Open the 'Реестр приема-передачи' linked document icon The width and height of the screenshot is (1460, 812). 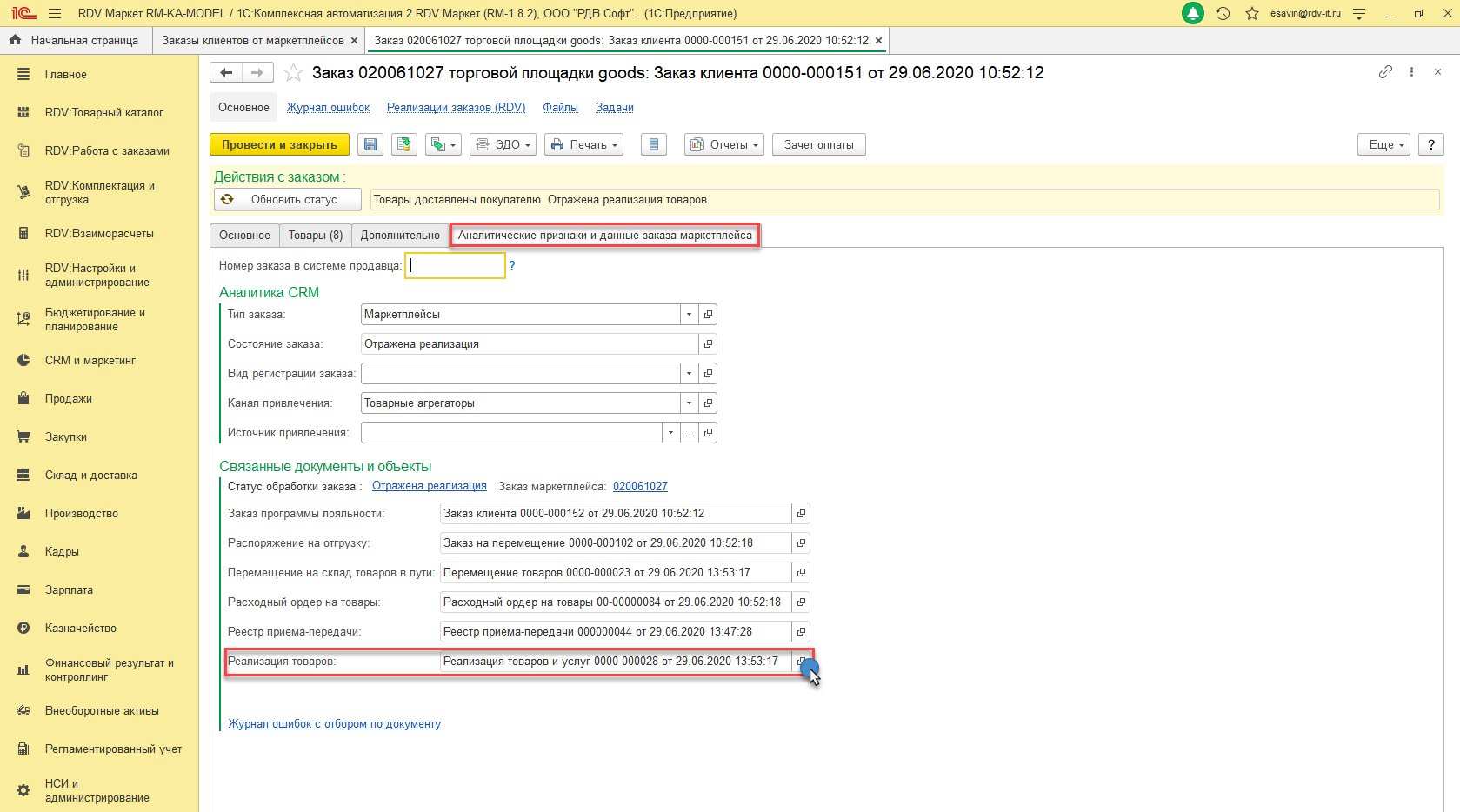(x=801, y=632)
